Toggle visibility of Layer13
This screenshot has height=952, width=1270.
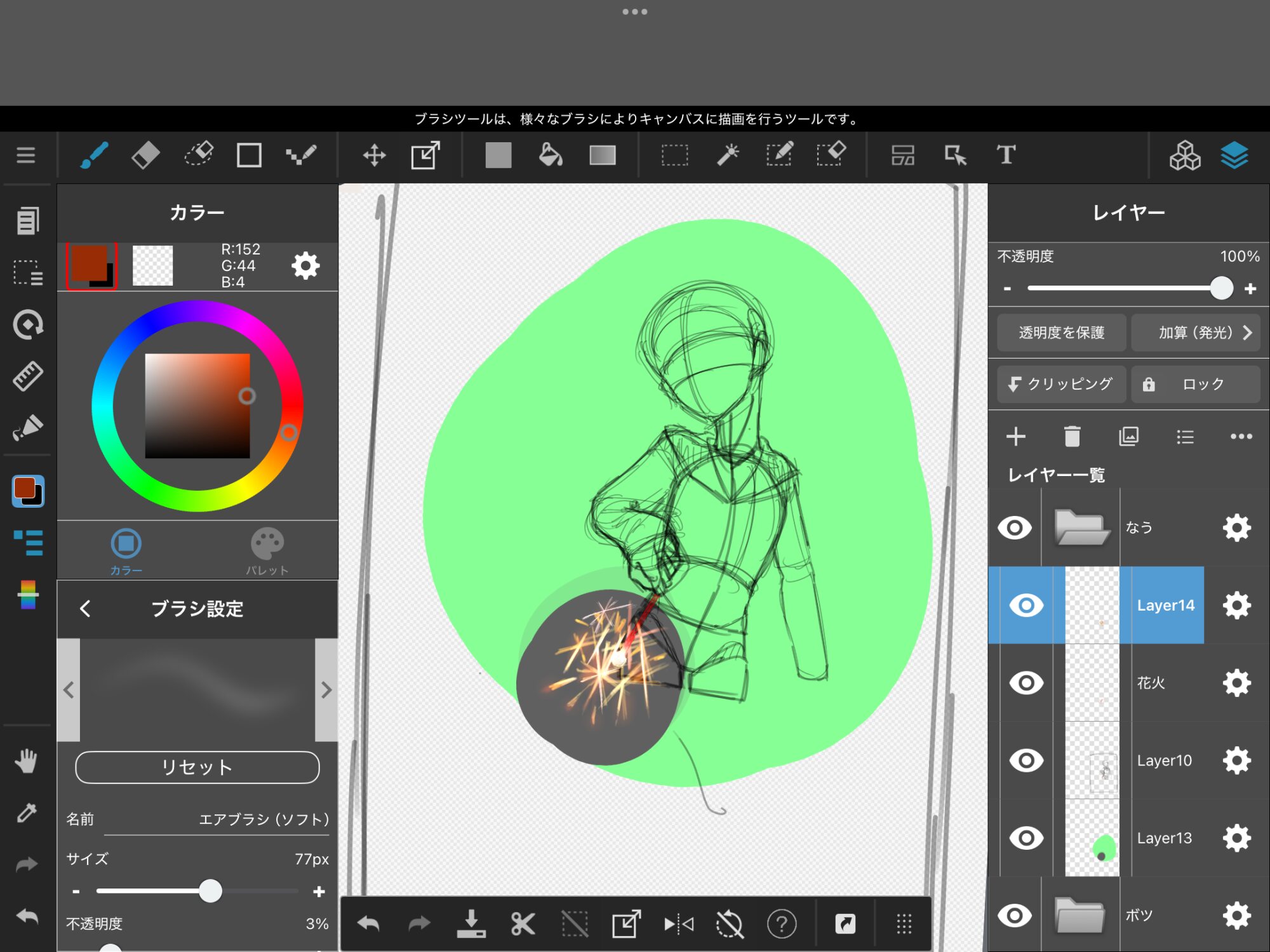(x=1026, y=838)
